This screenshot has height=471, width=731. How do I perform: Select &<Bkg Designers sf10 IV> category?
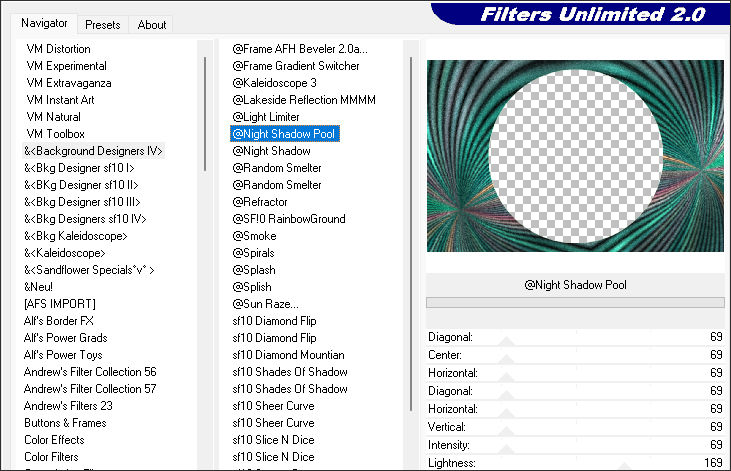click(85, 219)
